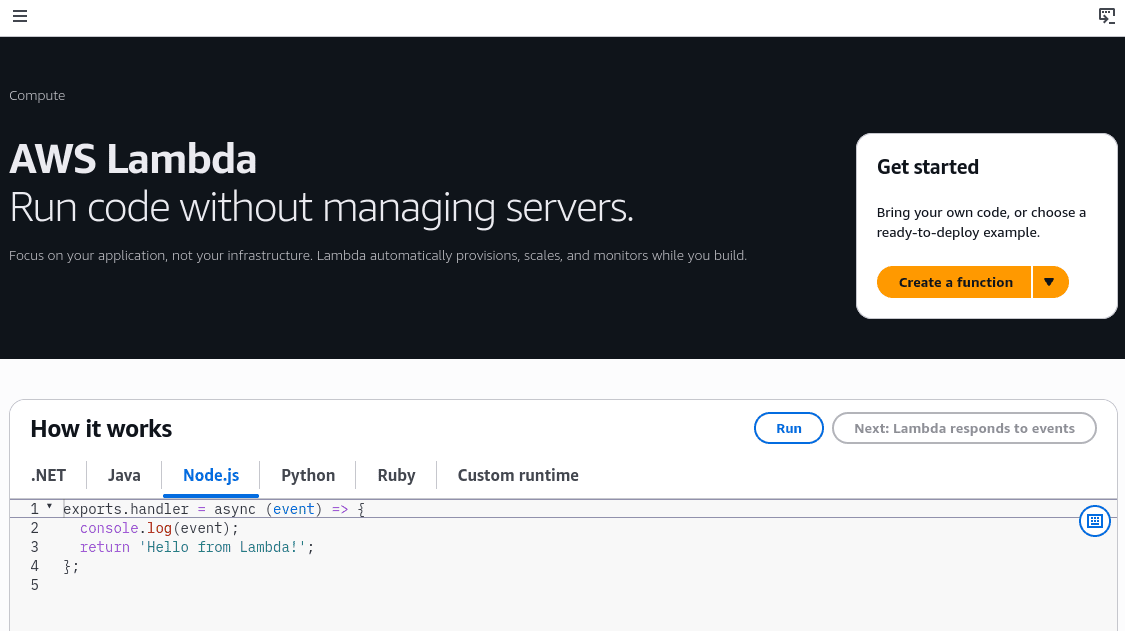The height and width of the screenshot is (631, 1125).
Task: Place cursor on the exports.handler code line
Action: pyautogui.click(x=214, y=509)
